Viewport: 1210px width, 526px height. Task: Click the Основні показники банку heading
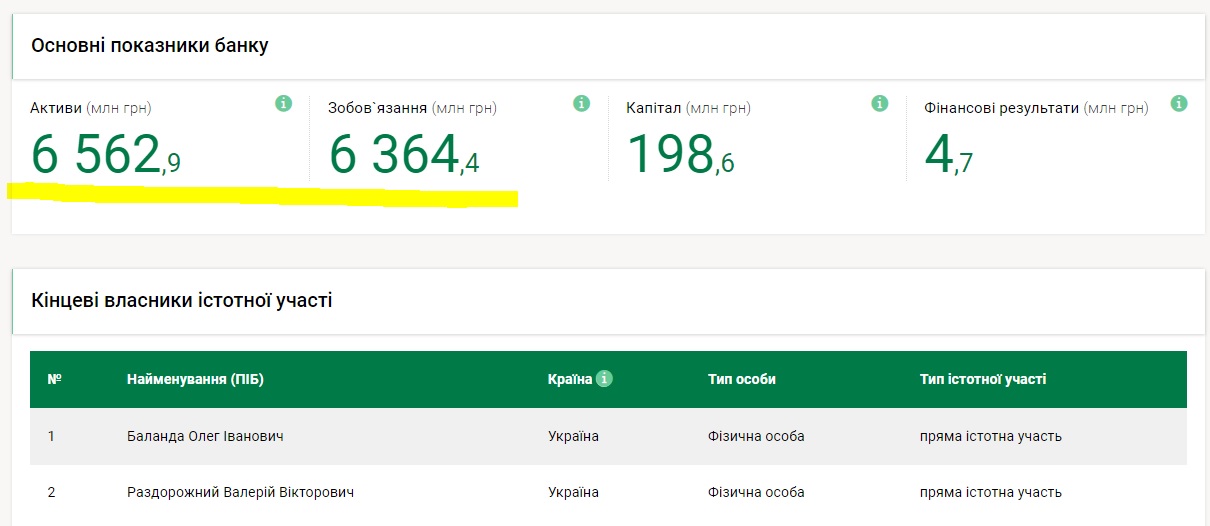tap(150, 46)
